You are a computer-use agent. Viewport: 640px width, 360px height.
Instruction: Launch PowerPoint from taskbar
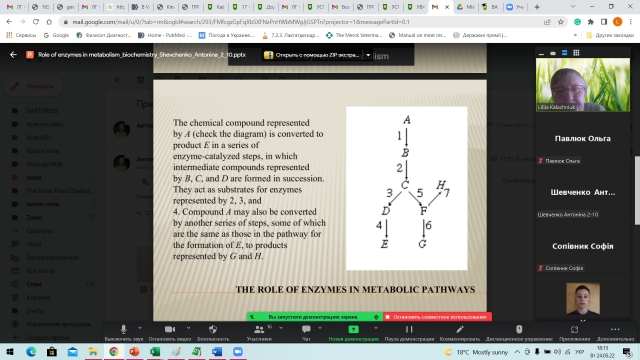coord(134,351)
